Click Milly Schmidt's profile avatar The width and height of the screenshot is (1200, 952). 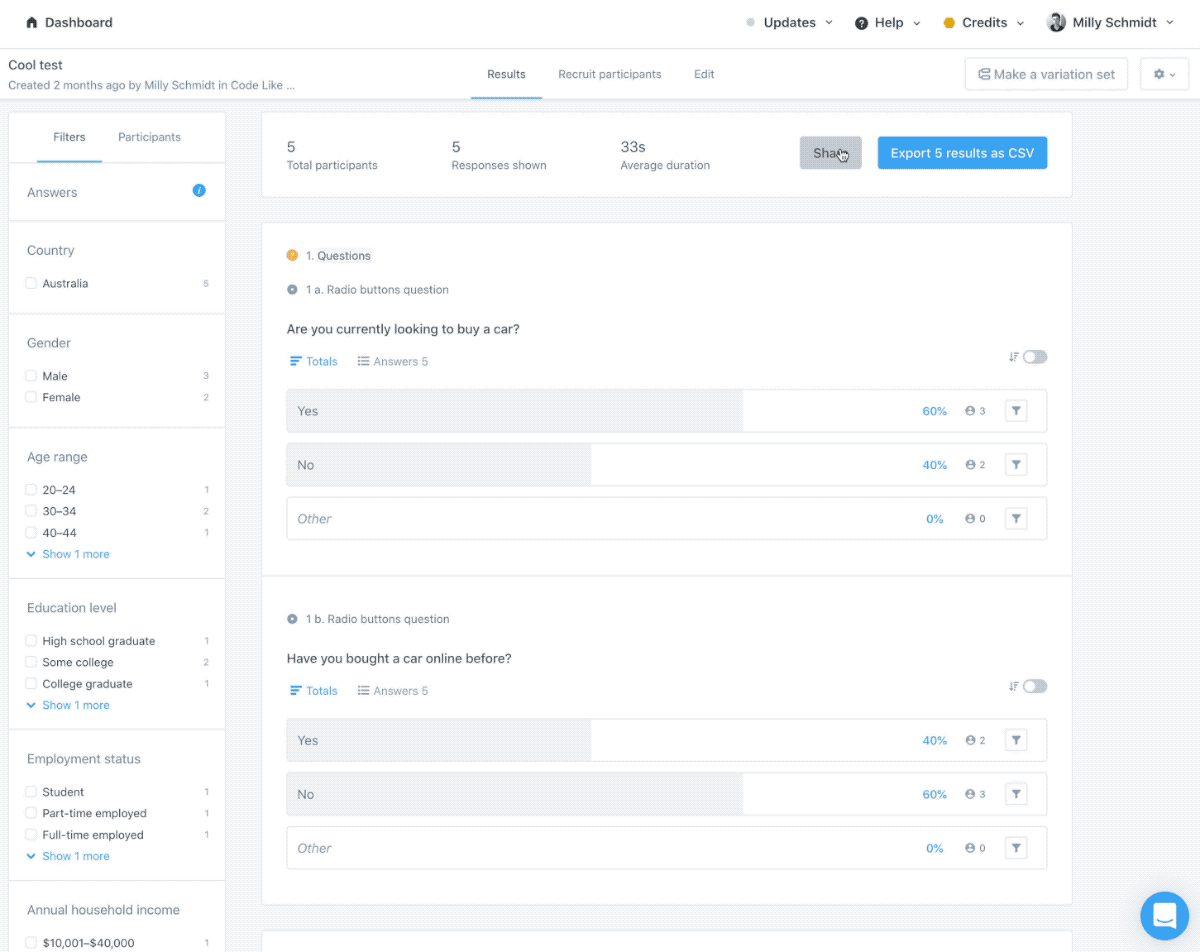point(1056,22)
